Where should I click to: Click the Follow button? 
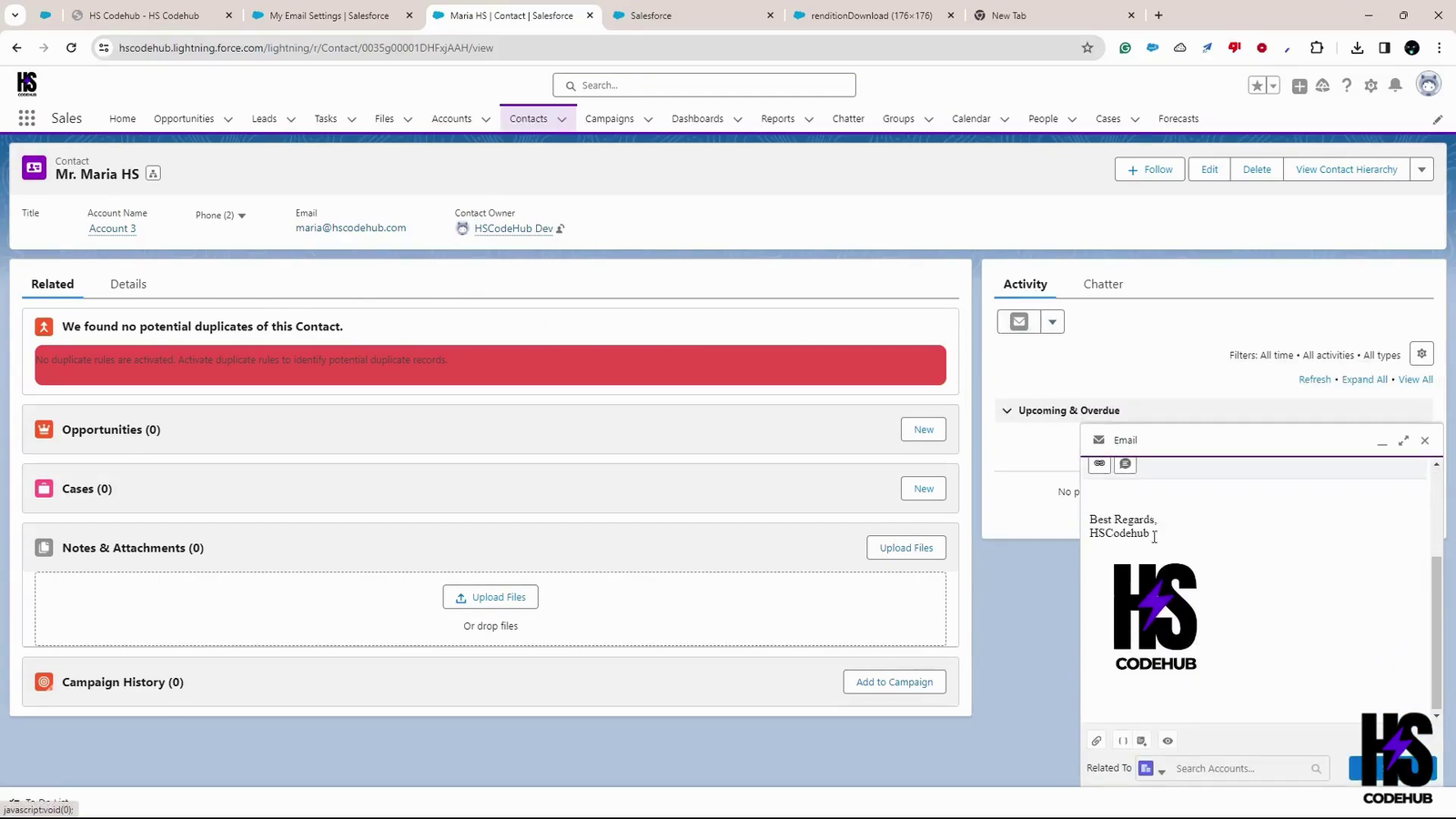[x=1149, y=169]
